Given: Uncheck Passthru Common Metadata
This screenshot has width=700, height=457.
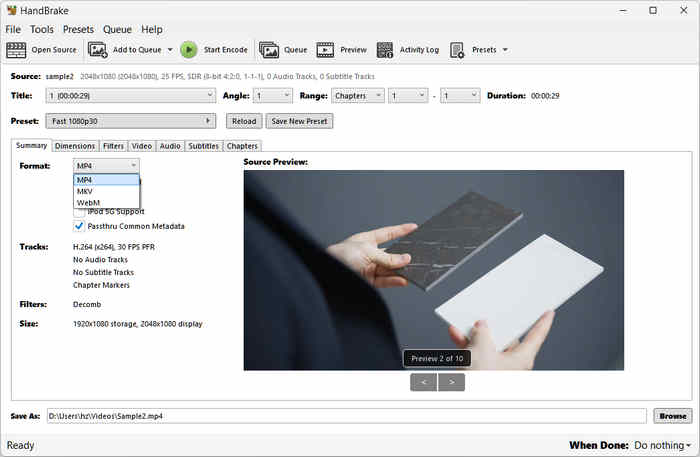Looking at the screenshot, I should pyautogui.click(x=79, y=226).
